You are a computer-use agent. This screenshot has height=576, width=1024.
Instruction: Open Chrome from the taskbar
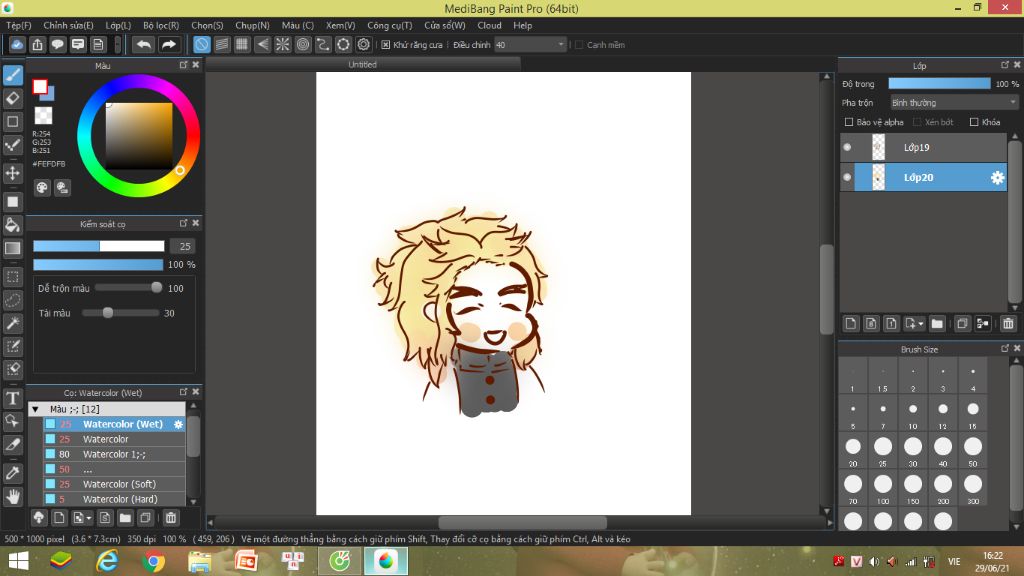coord(153,561)
